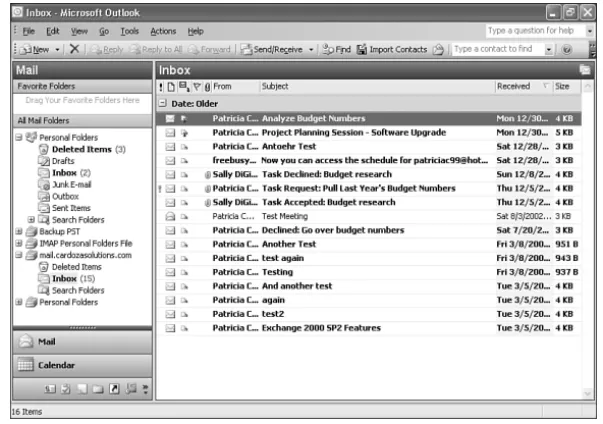Sort messages by the Subject column
The width and height of the screenshot is (603, 424).
tap(377, 86)
